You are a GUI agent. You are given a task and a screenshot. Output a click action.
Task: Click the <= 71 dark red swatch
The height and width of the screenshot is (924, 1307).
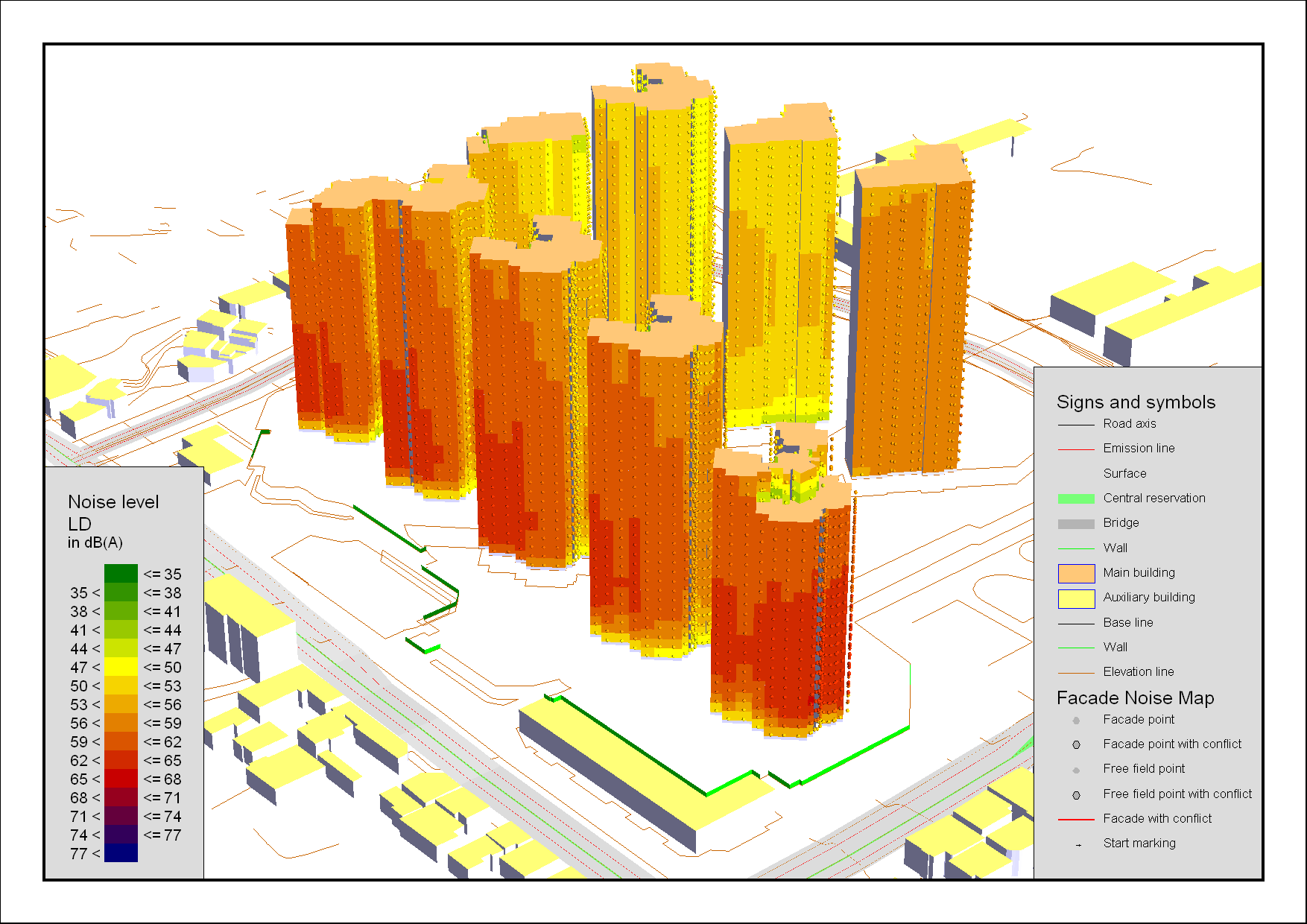pyautogui.click(x=121, y=797)
